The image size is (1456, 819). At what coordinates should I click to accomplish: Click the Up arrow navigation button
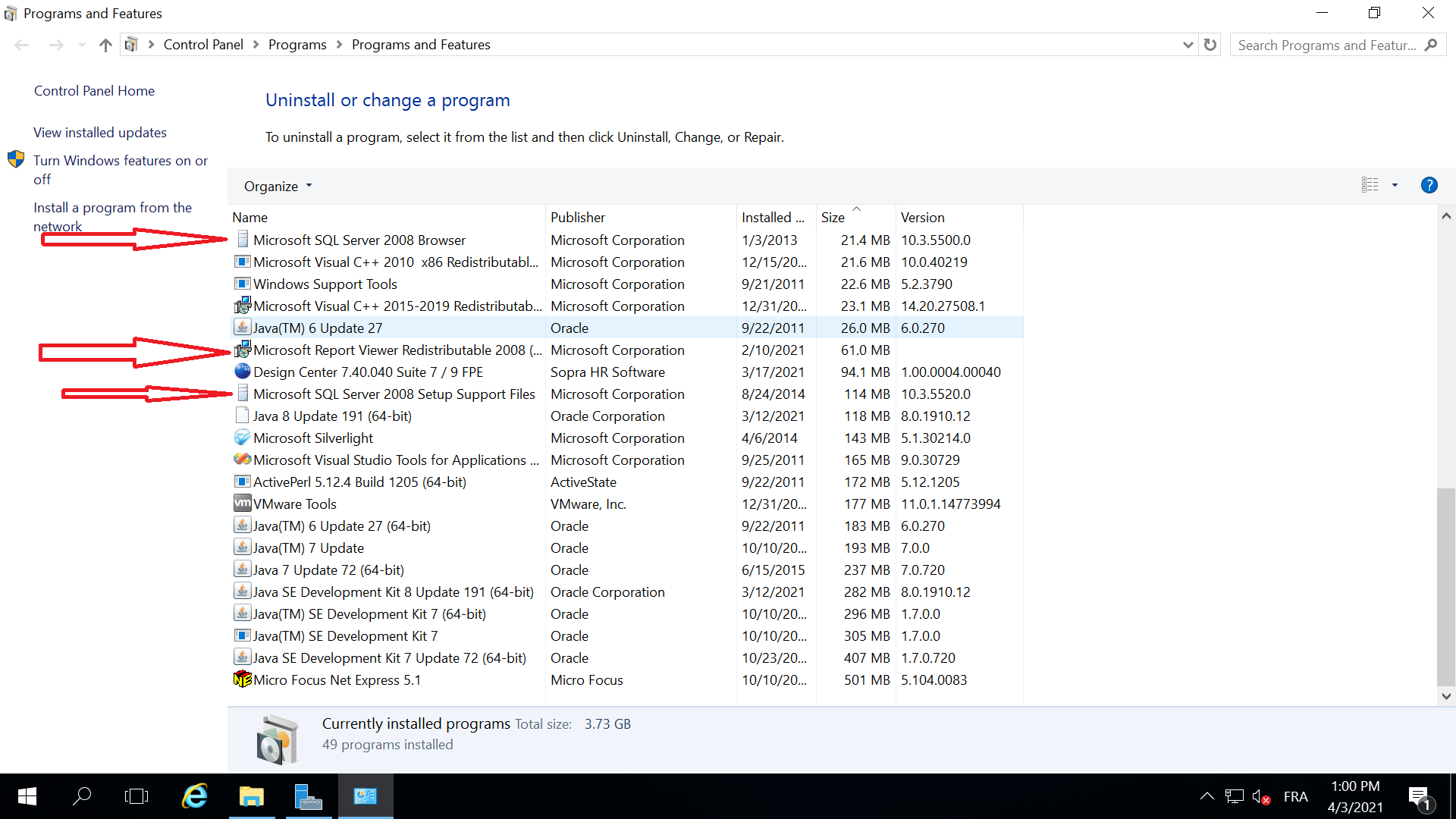(105, 45)
